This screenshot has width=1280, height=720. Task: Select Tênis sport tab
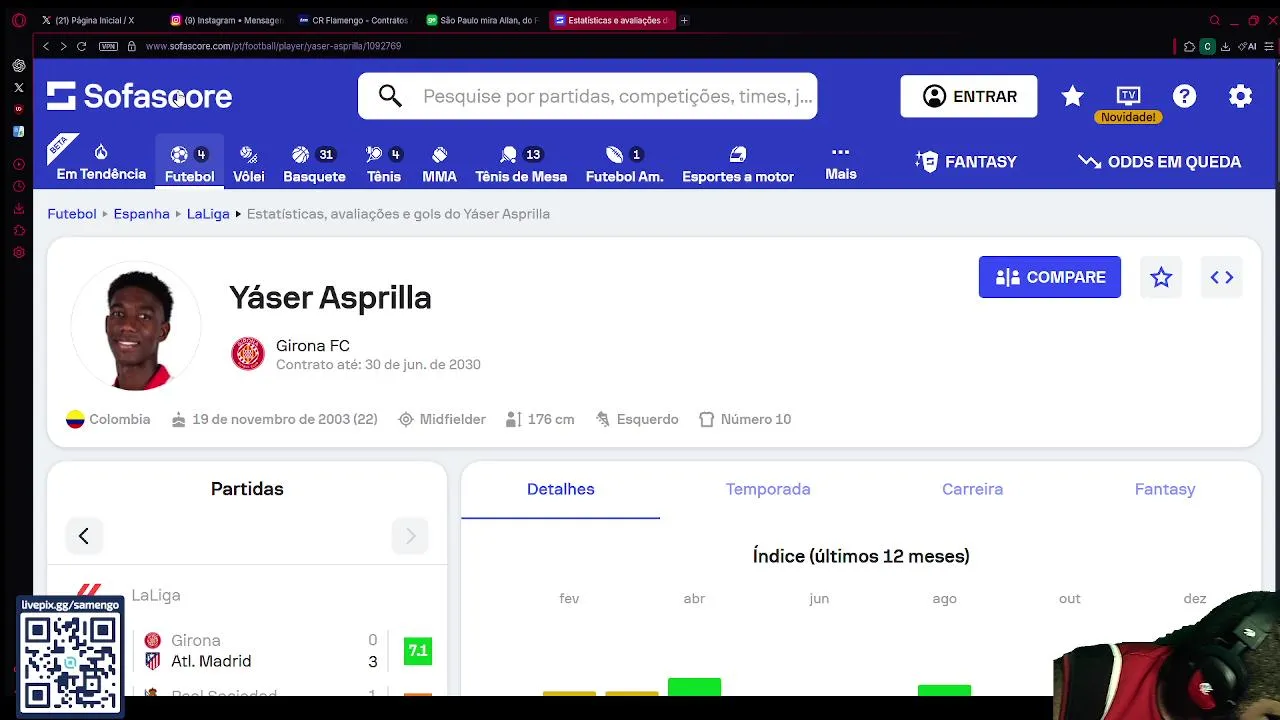(x=383, y=164)
